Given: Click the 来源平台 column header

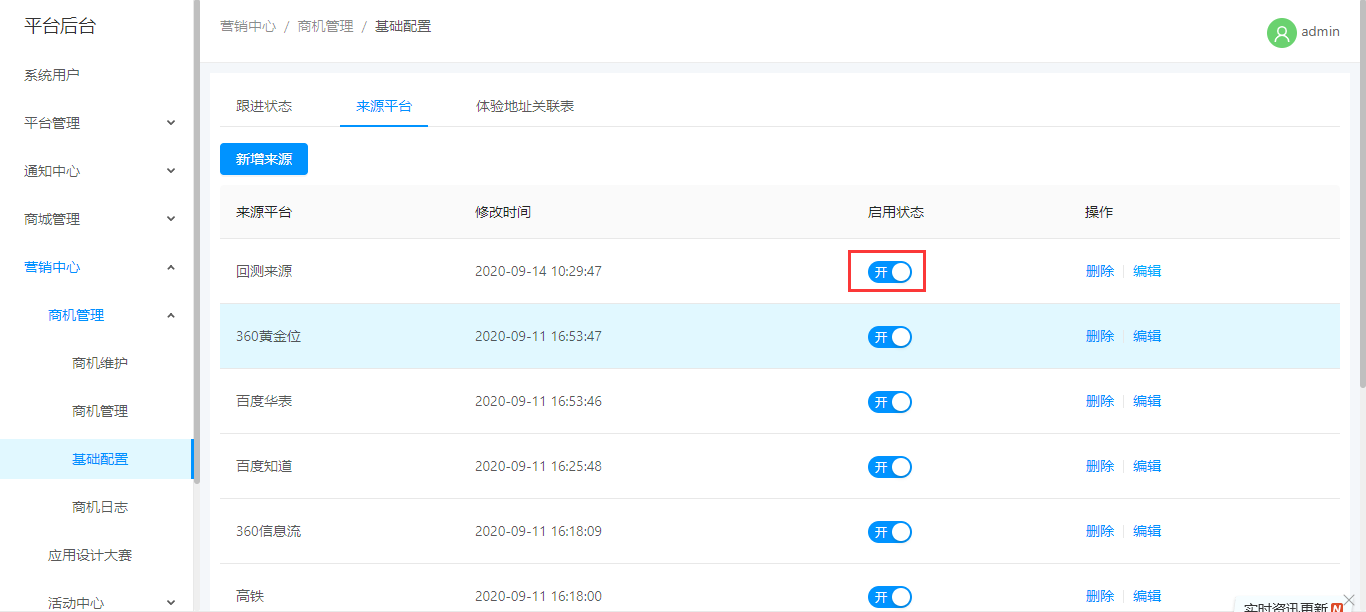Looking at the screenshot, I should point(264,212).
